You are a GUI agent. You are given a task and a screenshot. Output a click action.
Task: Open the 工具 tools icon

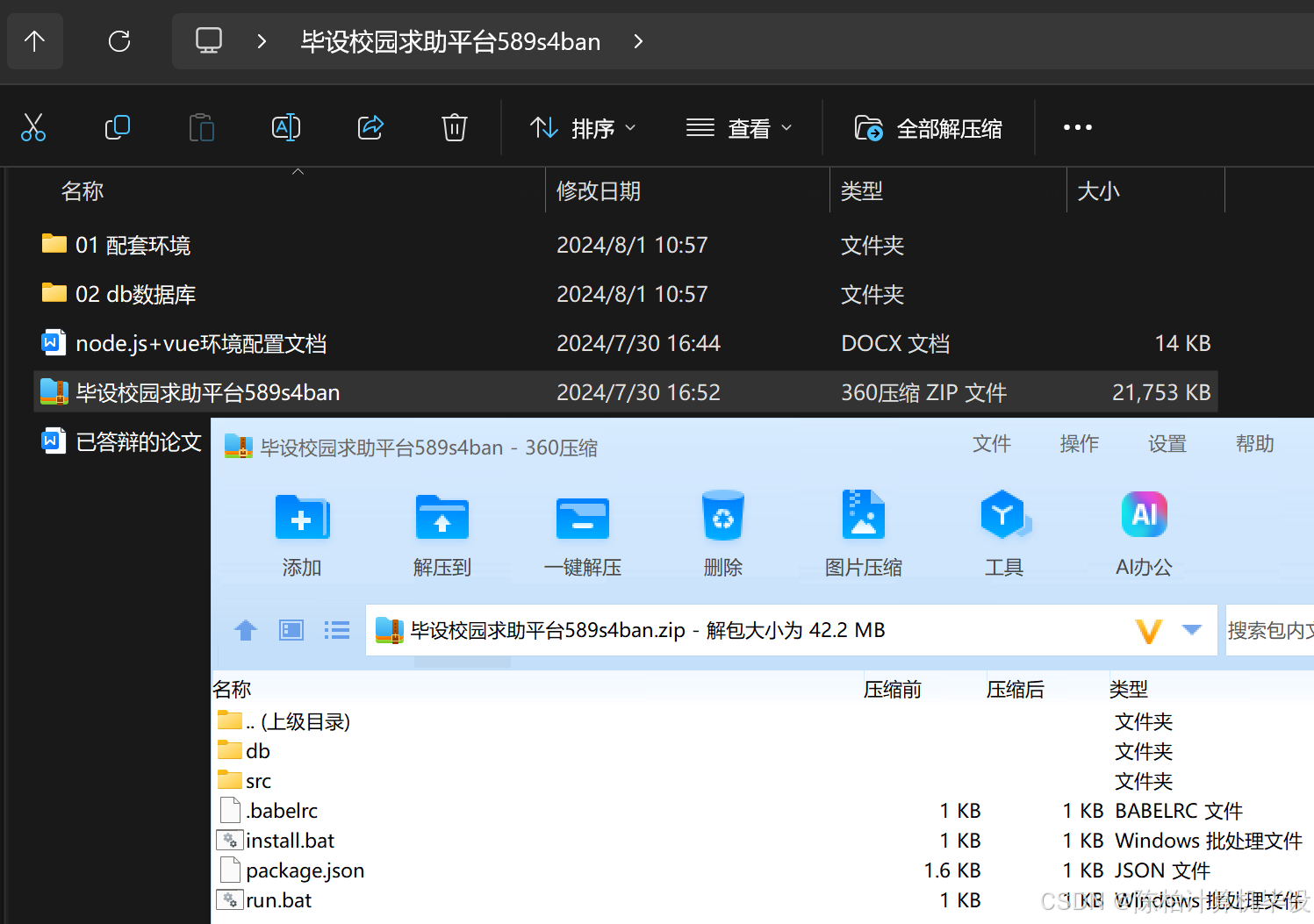(1004, 534)
